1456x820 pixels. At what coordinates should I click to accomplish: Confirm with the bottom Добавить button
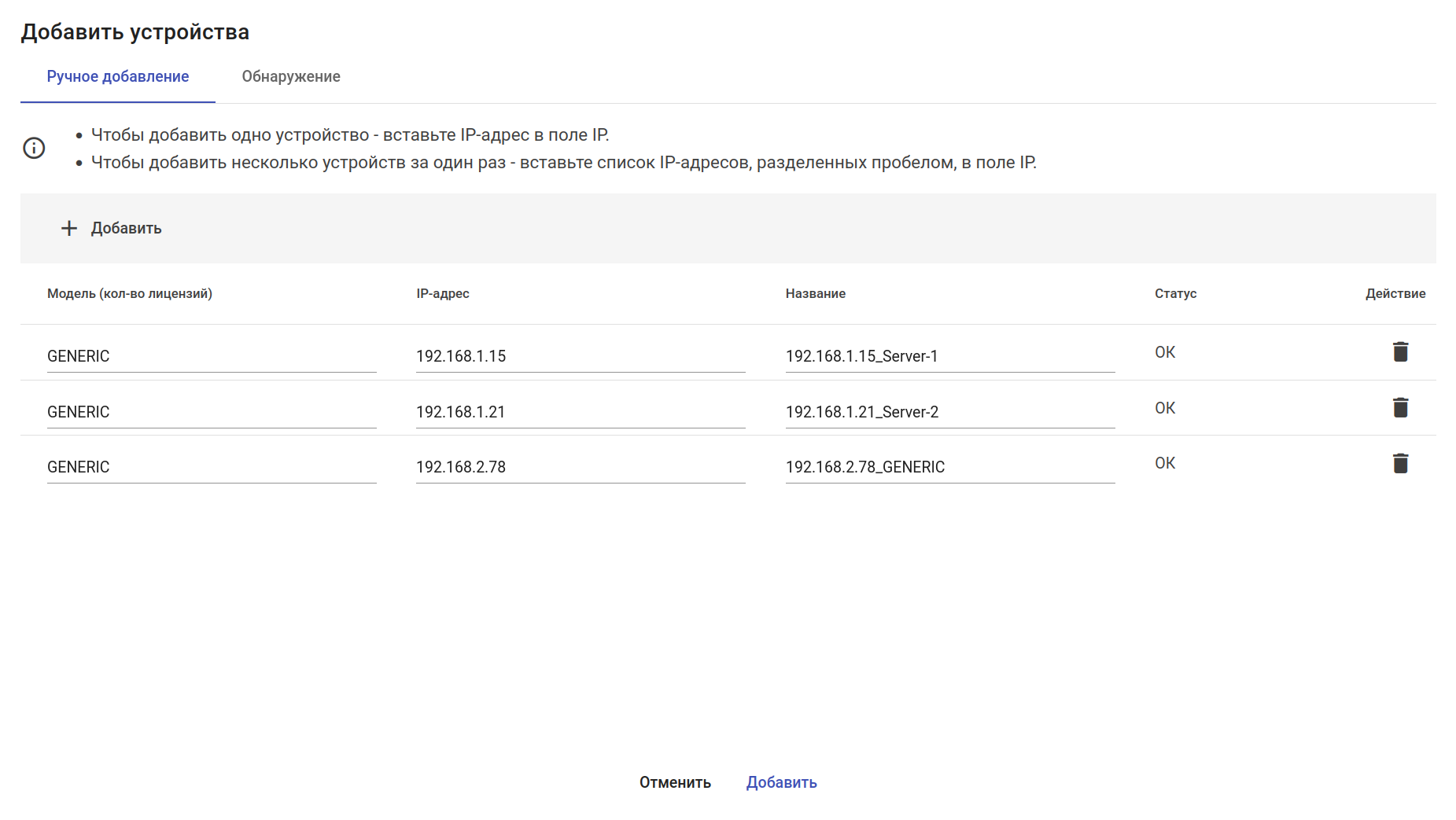(x=781, y=782)
